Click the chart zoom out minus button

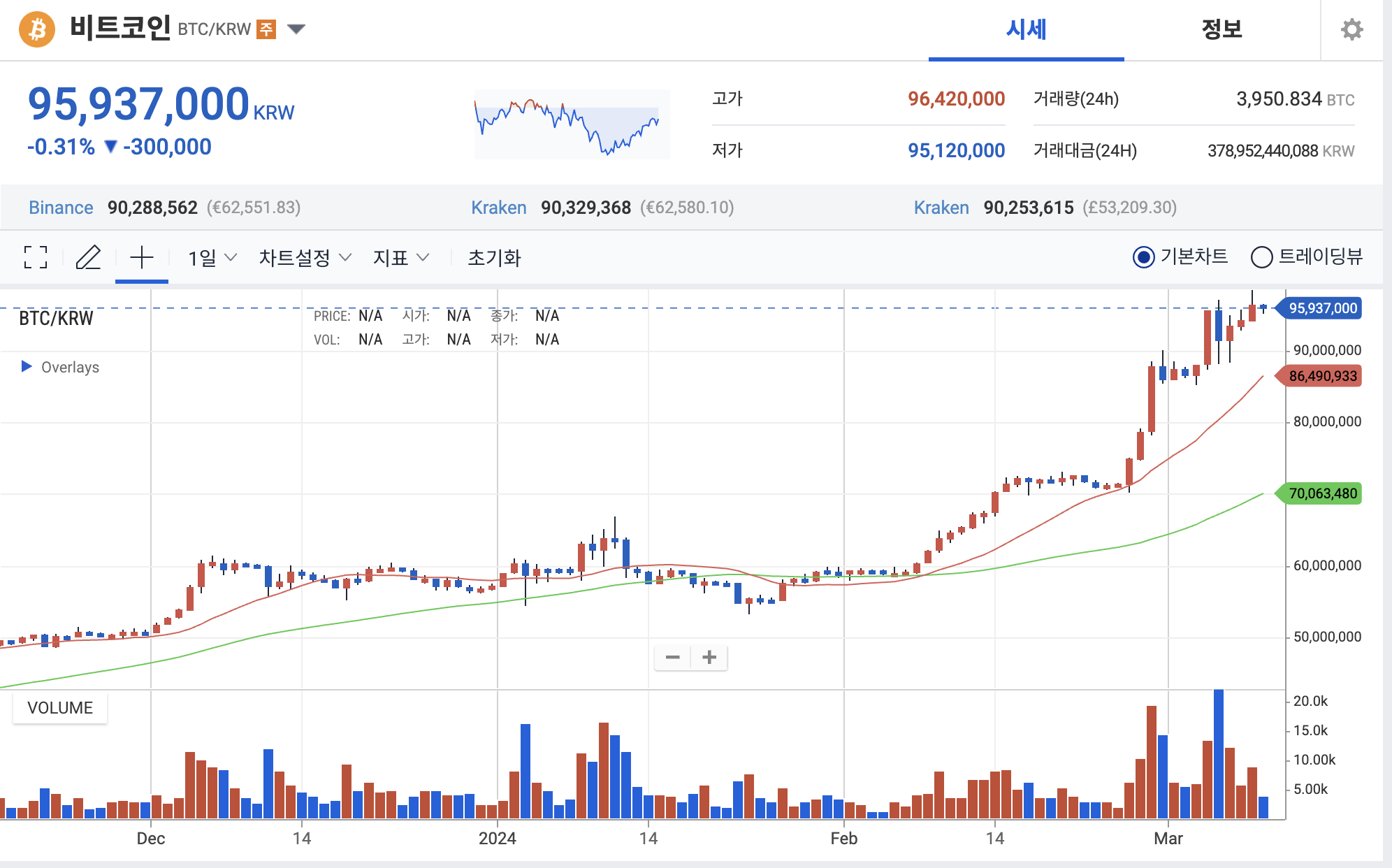(x=673, y=657)
